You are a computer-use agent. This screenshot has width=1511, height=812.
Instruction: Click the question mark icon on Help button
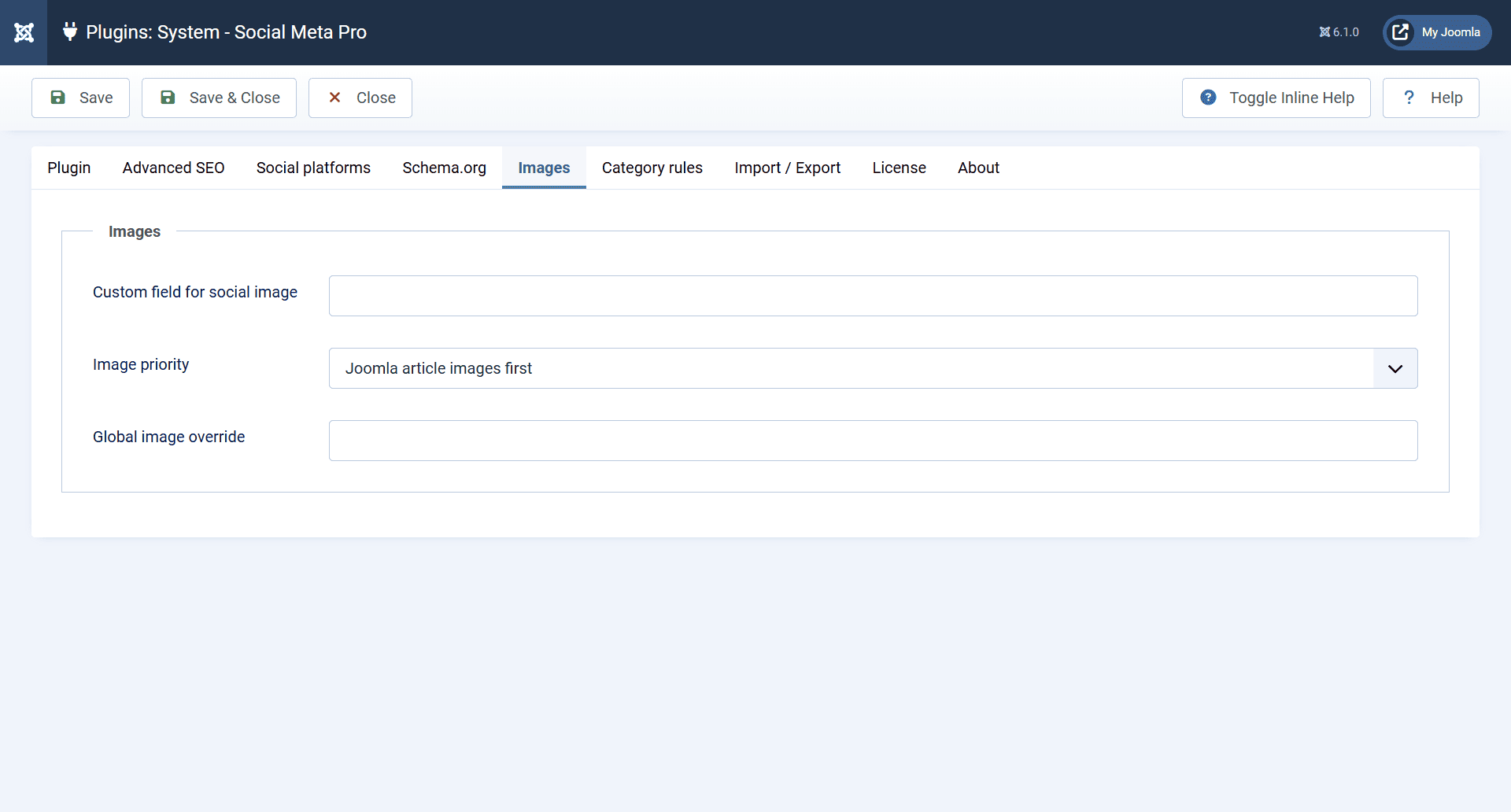tap(1409, 98)
